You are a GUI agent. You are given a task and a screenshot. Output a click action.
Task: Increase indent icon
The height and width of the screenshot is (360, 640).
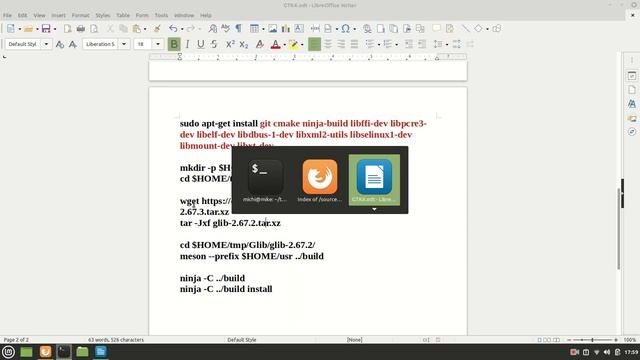[x=409, y=44]
